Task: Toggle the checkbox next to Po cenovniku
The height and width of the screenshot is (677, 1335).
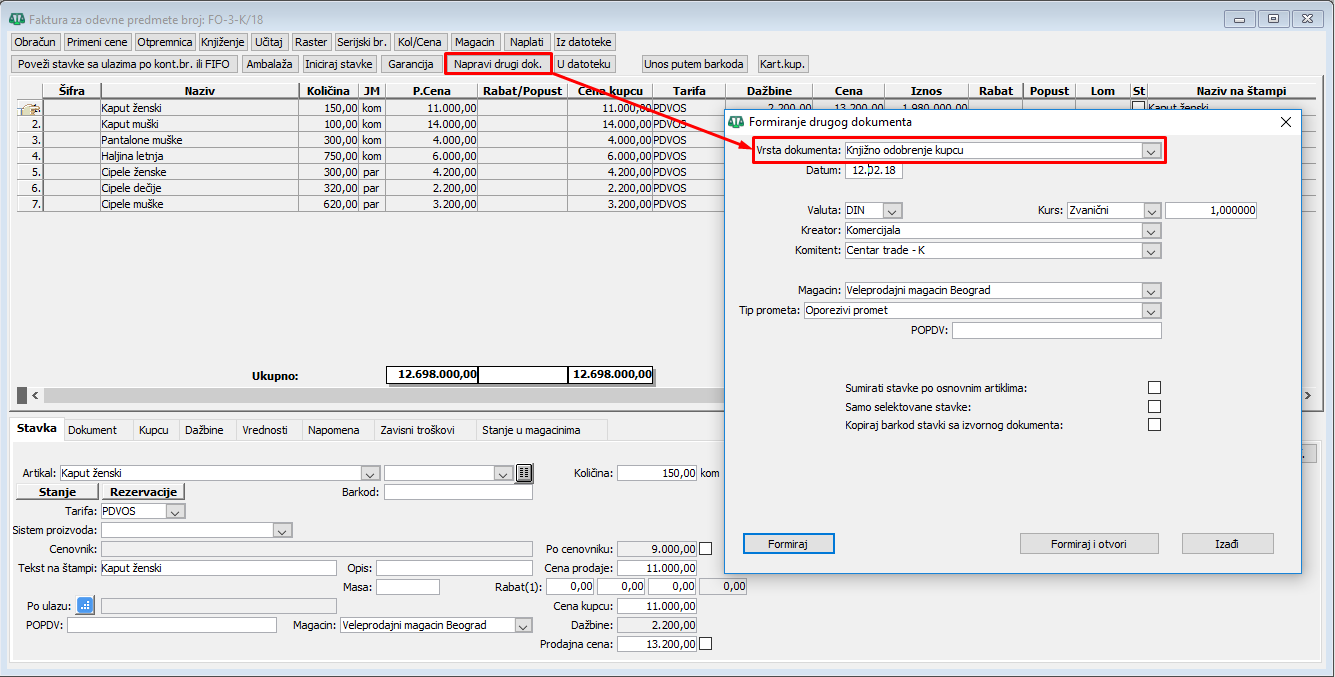Action: pyautogui.click(x=706, y=549)
